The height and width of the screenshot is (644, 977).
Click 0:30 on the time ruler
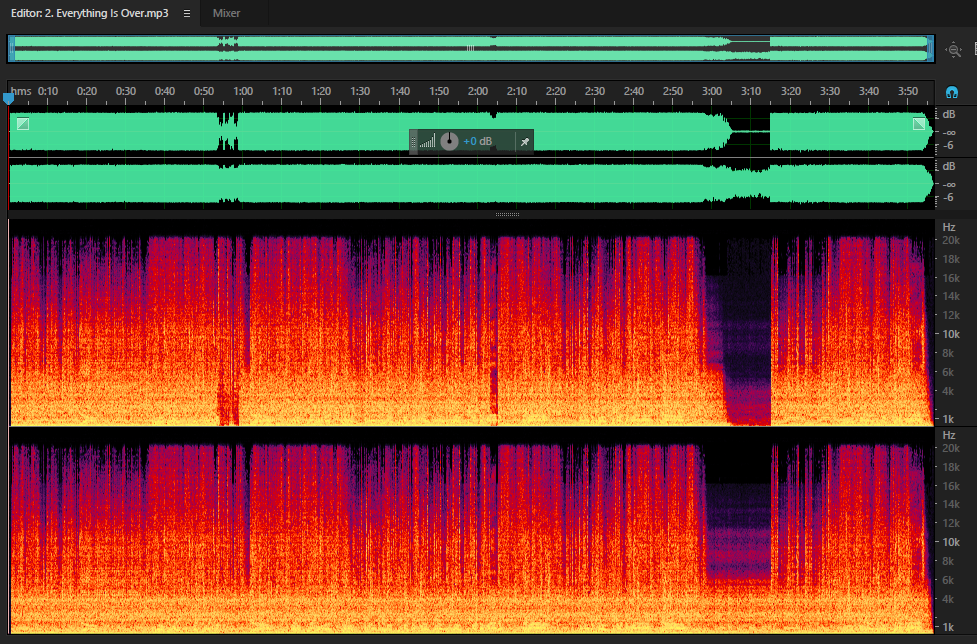click(x=126, y=91)
